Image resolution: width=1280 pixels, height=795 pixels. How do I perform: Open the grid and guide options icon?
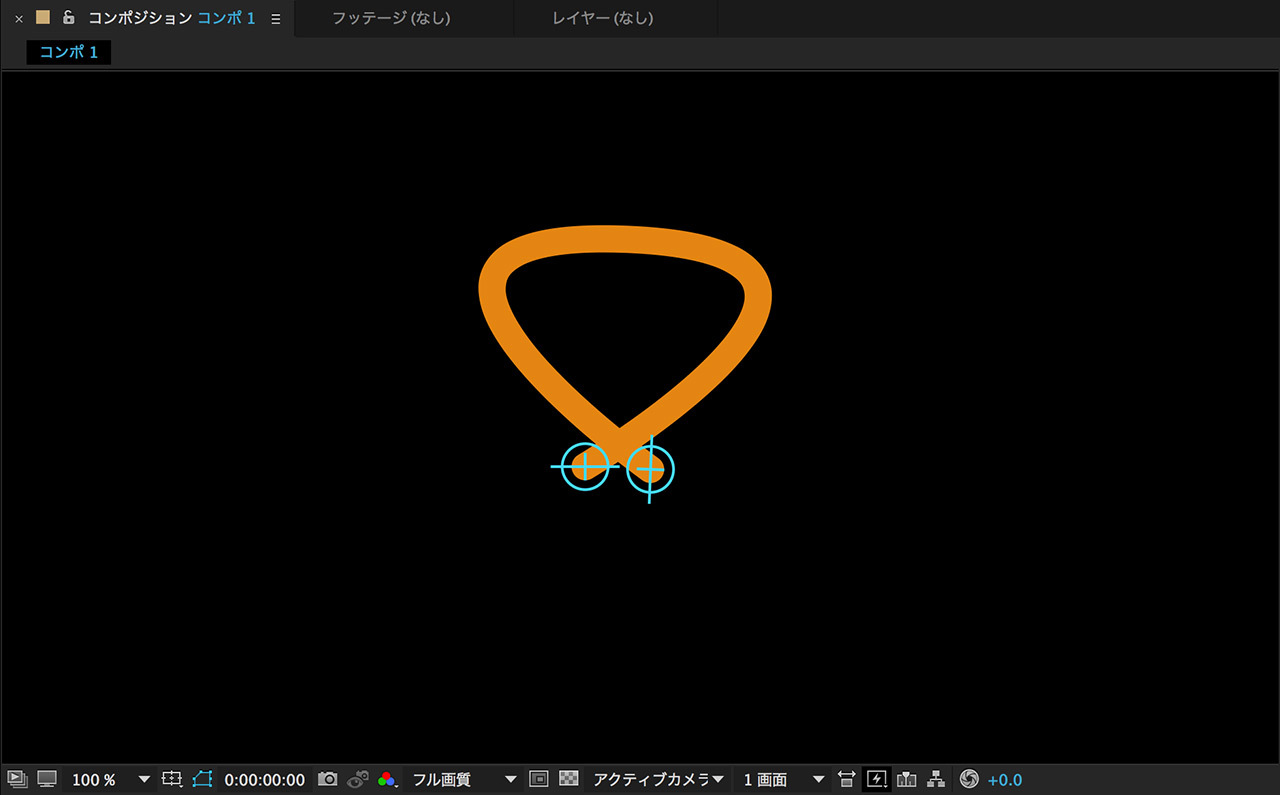172,779
